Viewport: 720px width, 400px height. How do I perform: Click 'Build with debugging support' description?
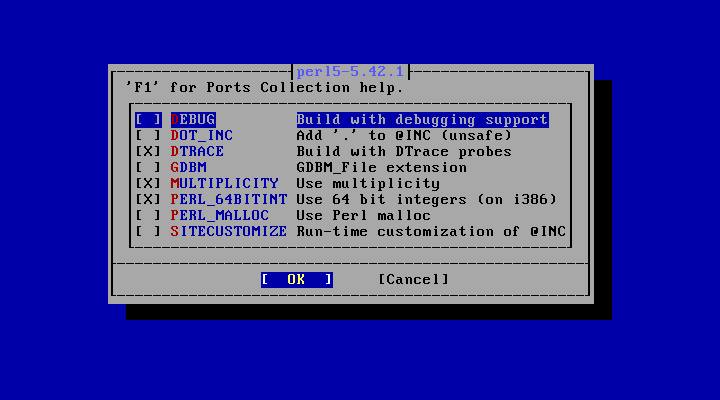[422, 119]
